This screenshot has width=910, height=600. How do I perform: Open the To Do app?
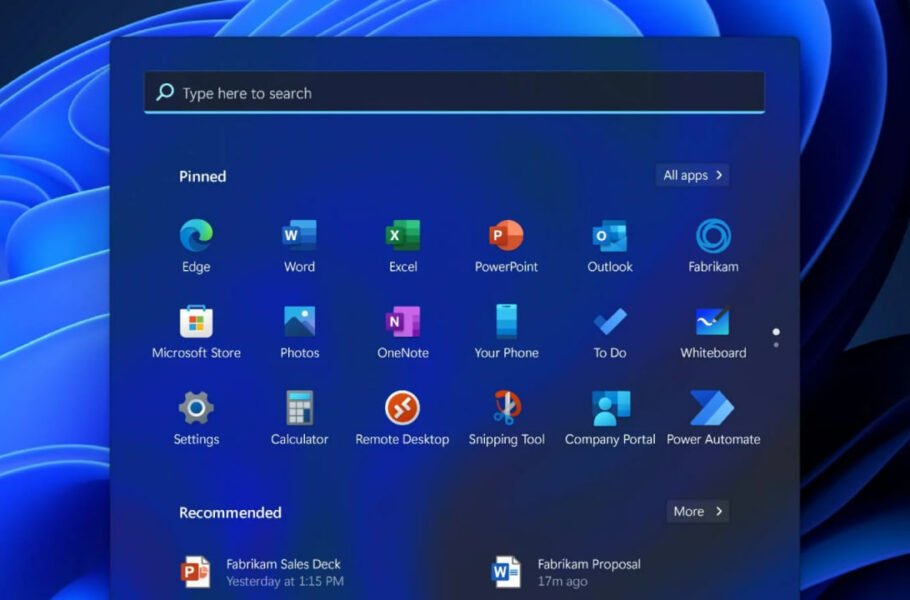tap(610, 331)
